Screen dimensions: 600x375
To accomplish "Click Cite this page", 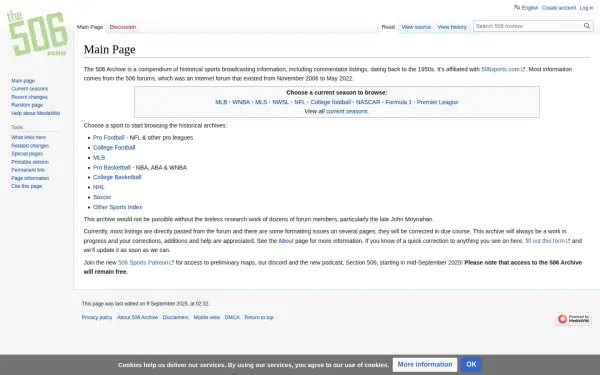I will [26, 186].
